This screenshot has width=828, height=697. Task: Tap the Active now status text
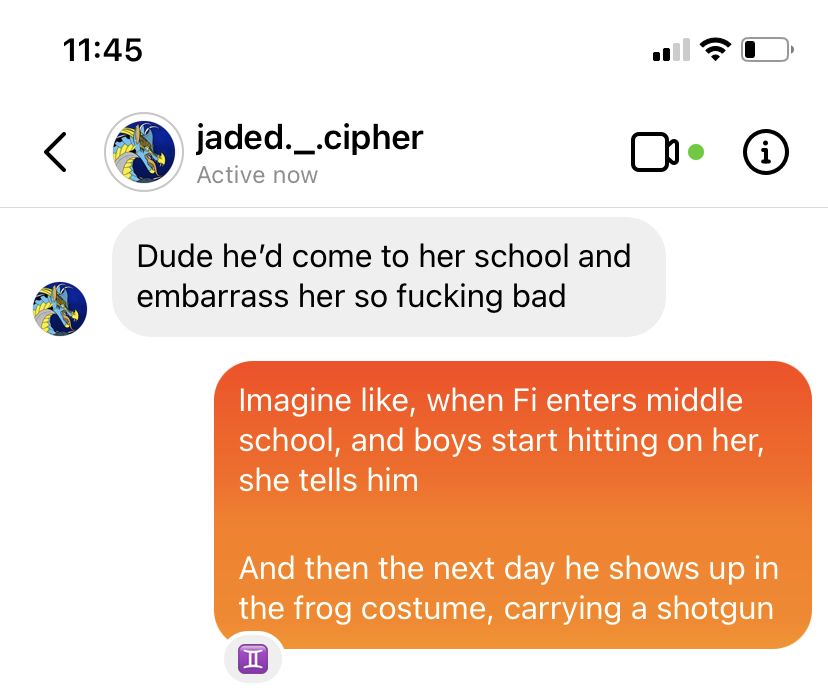257,175
